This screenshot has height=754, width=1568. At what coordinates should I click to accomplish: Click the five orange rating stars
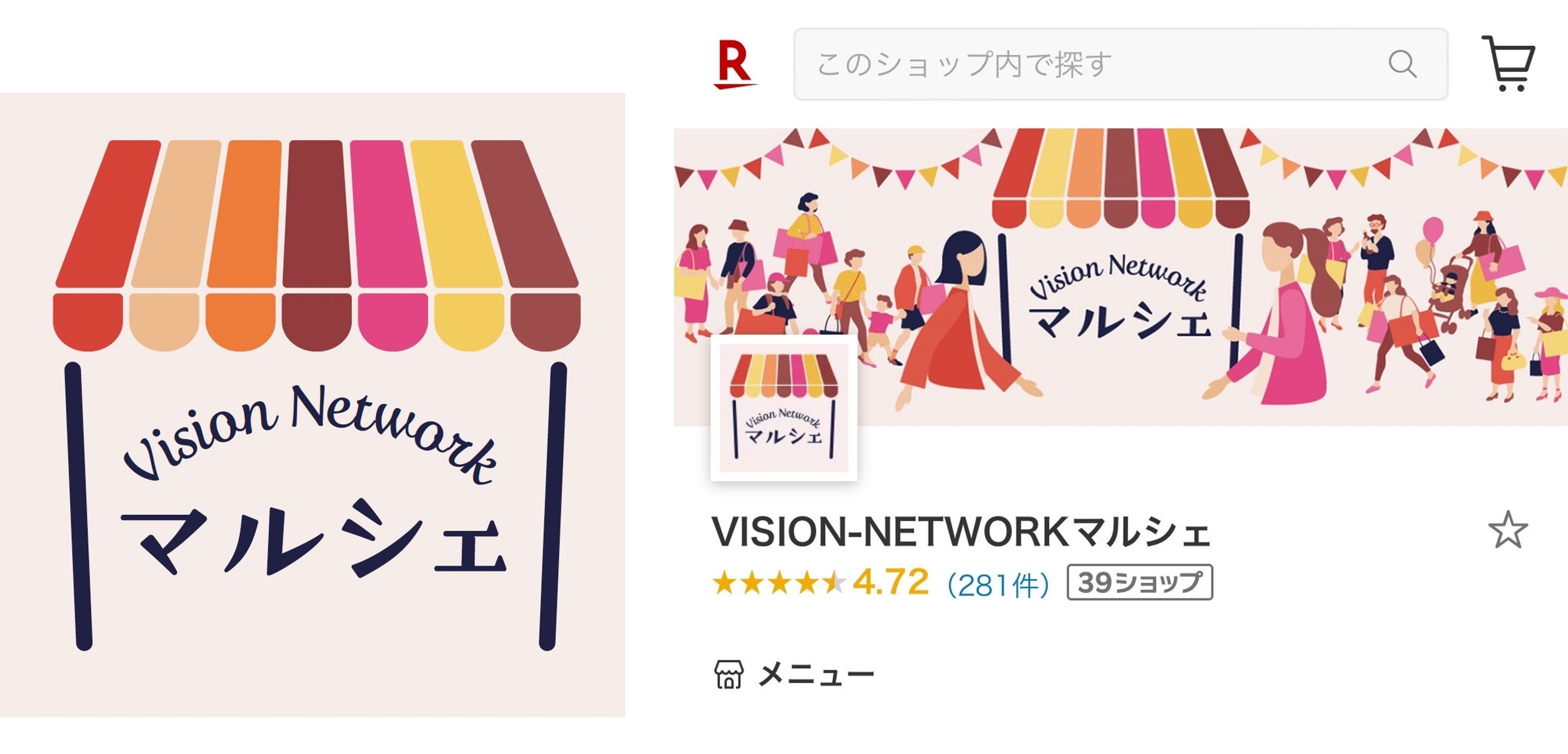tap(779, 582)
